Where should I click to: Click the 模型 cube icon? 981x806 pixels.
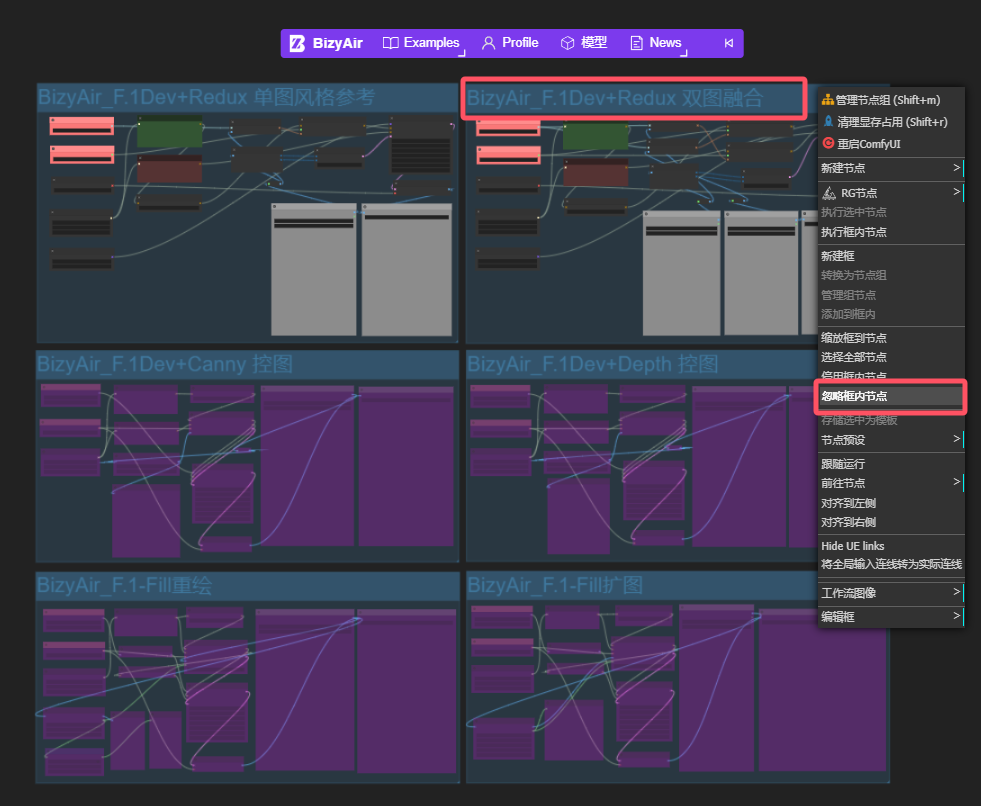pyautogui.click(x=567, y=43)
